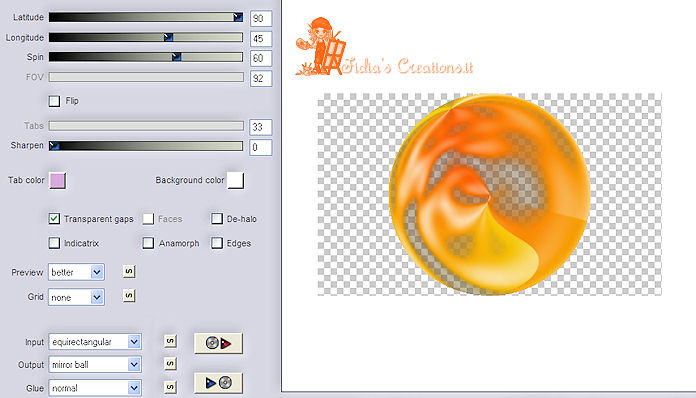This screenshot has width=696, height=398.
Task: Uncheck the Transparent gaps checkbox
Action: (54, 218)
